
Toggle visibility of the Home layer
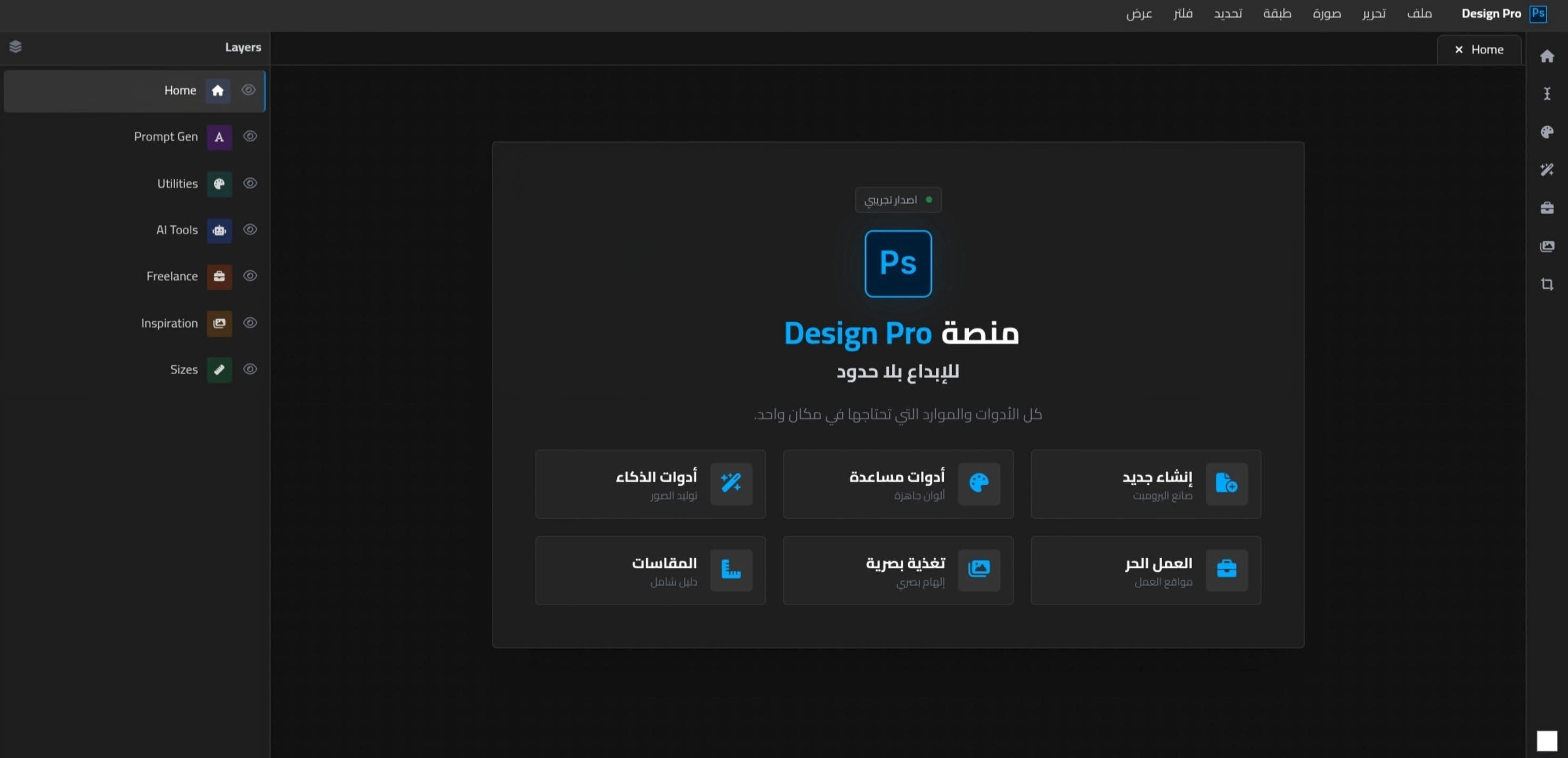click(248, 90)
